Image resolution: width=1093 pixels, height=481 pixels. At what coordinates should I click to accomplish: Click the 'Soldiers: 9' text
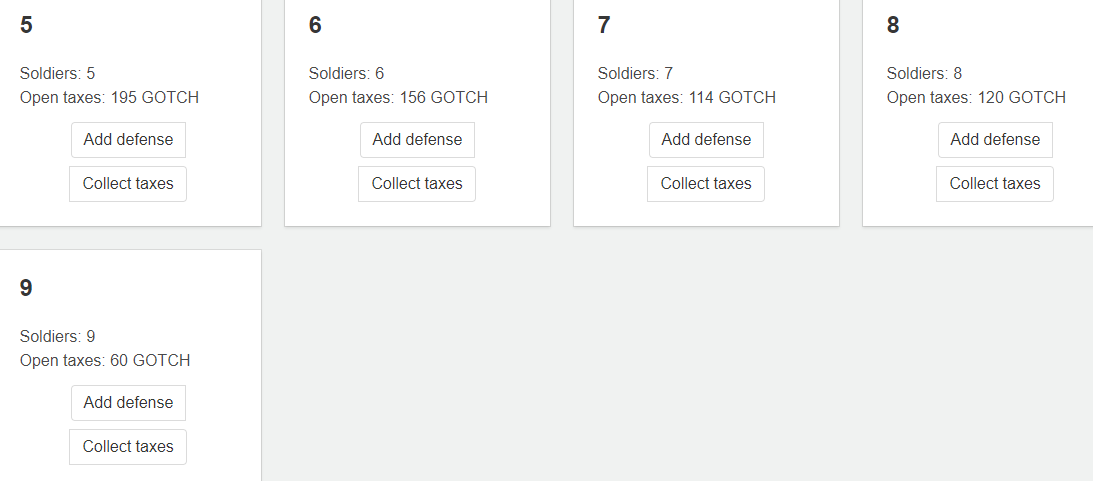point(57,336)
